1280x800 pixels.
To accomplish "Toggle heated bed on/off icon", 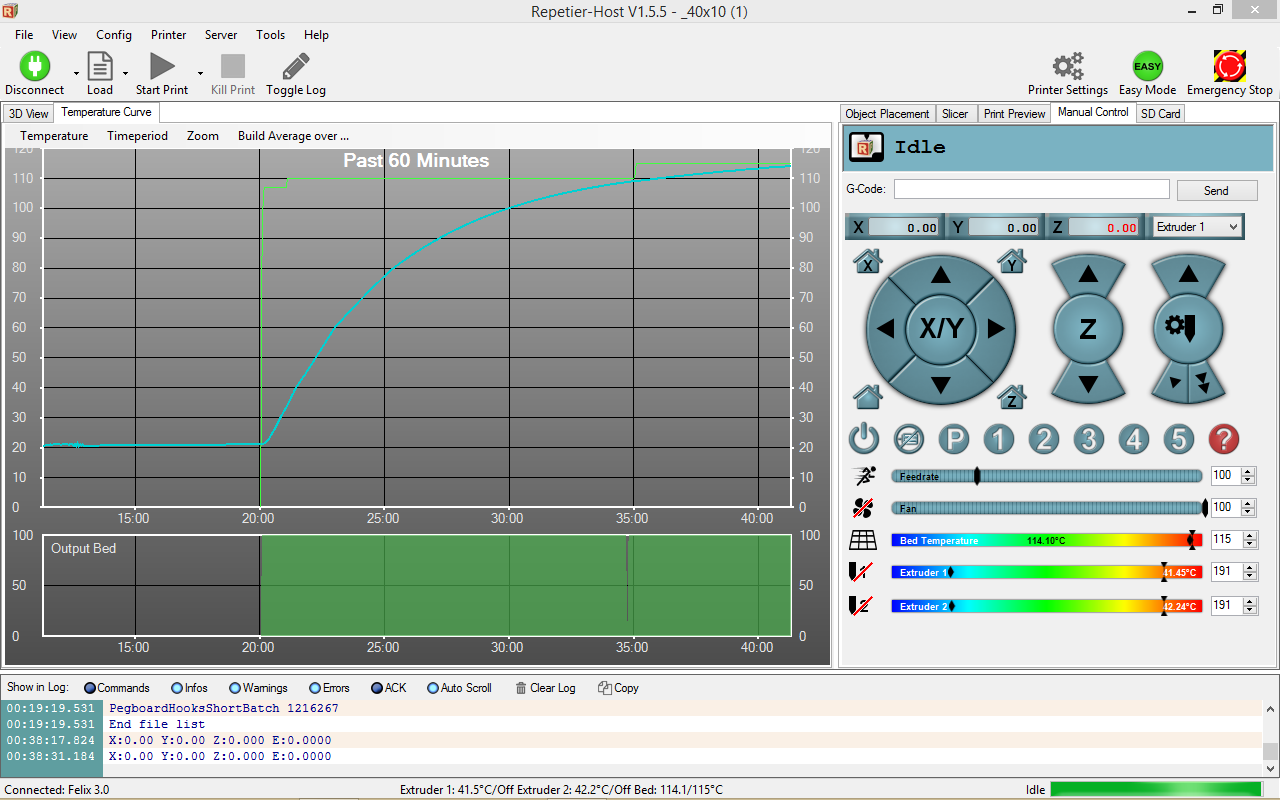I will (862, 540).
